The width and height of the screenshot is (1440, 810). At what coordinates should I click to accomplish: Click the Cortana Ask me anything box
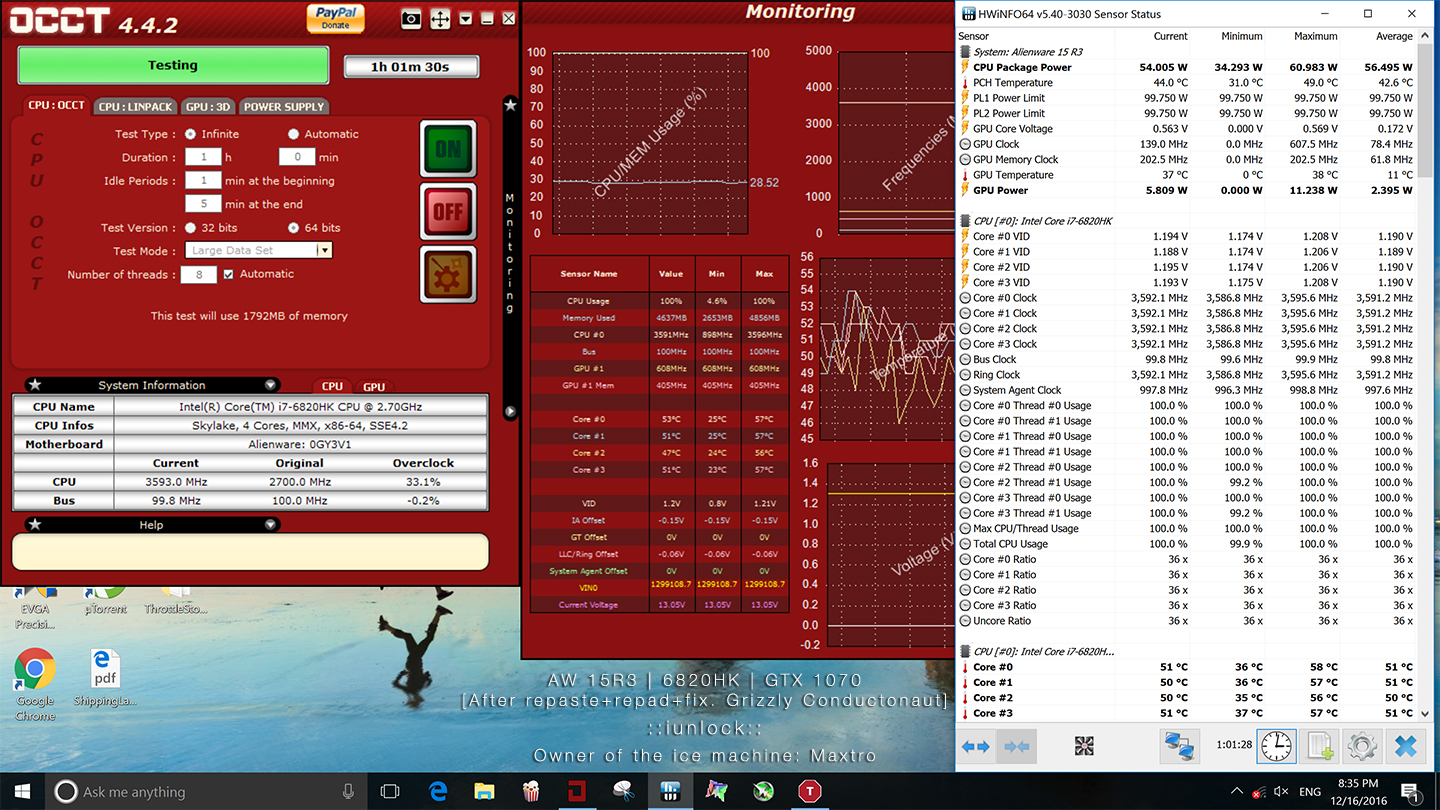click(208, 791)
